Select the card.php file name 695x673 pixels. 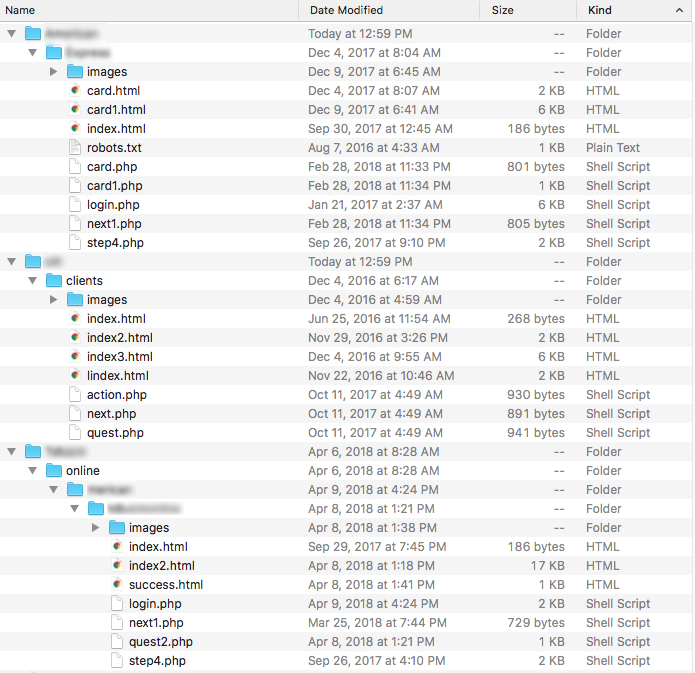[x=112, y=167]
